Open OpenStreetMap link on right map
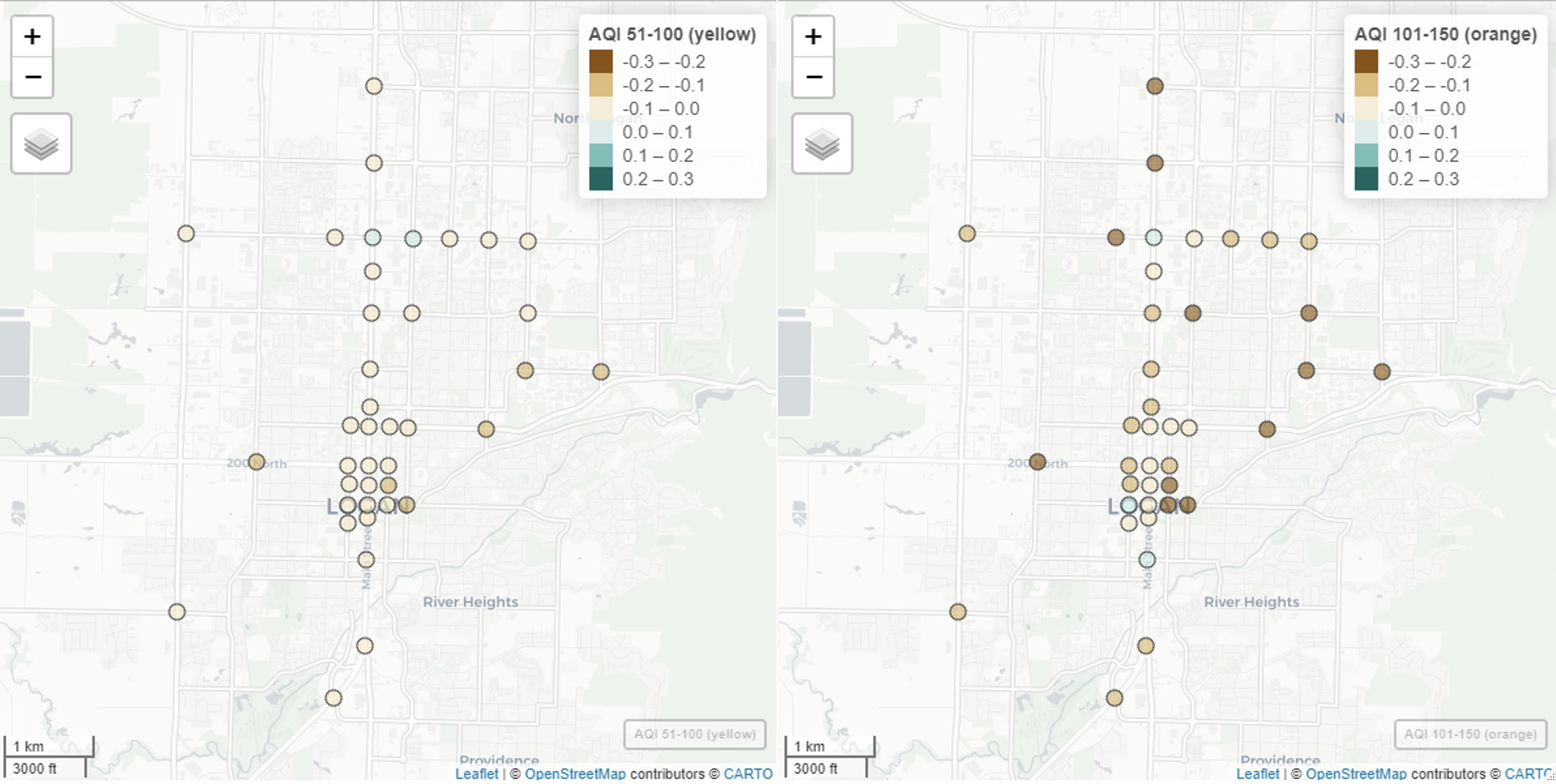Viewport: 1556px width, 784px height. (x=1355, y=773)
